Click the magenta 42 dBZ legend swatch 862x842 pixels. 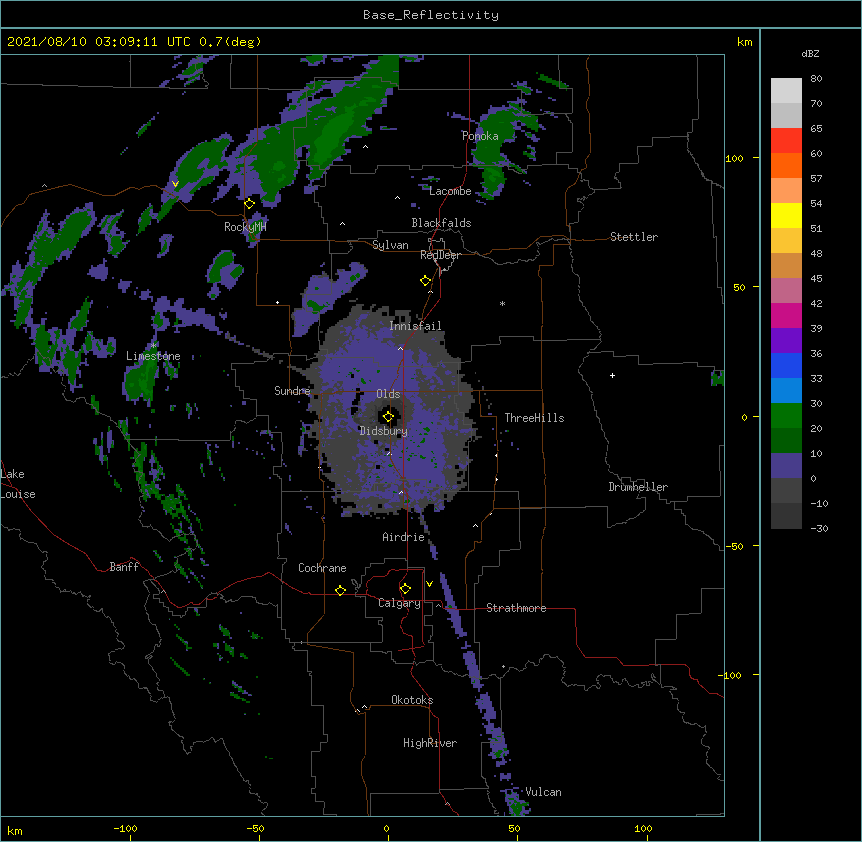786,315
